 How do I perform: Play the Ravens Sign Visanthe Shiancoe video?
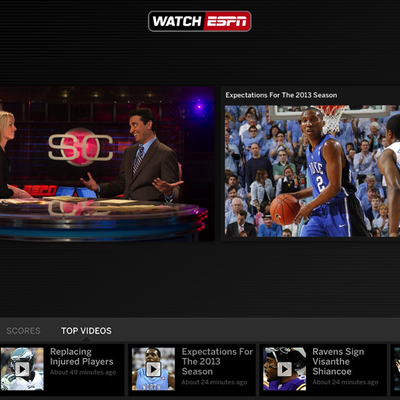[x=284, y=369]
